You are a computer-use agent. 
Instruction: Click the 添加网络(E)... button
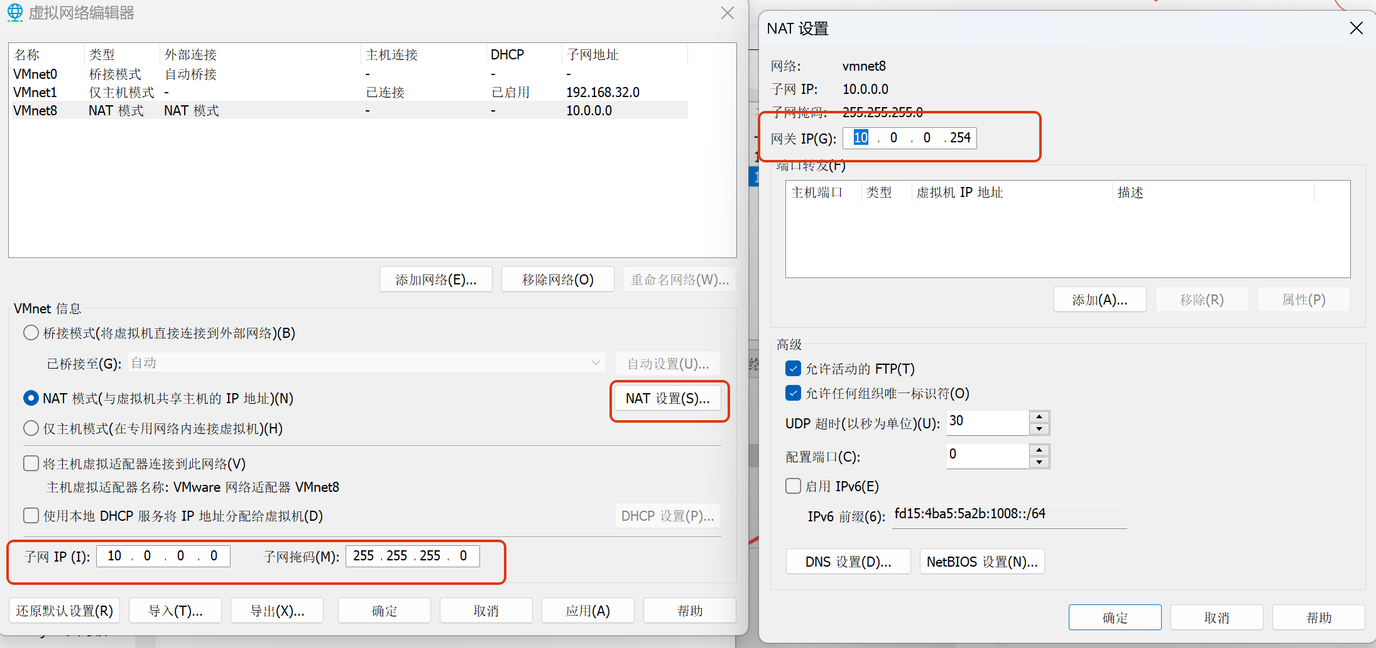(x=436, y=280)
